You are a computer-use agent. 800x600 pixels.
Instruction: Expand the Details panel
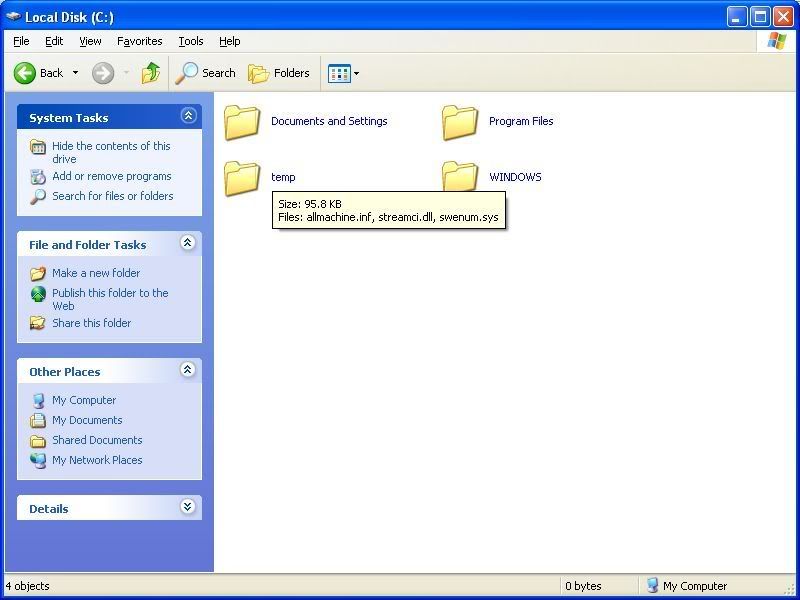pyautogui.click(x=188, y=507)
